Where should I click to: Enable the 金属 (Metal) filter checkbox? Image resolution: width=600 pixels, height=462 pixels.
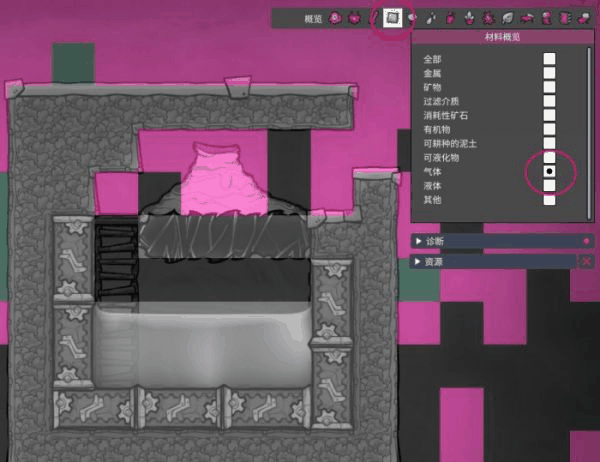pyautogui.click(x=549, y=74)
